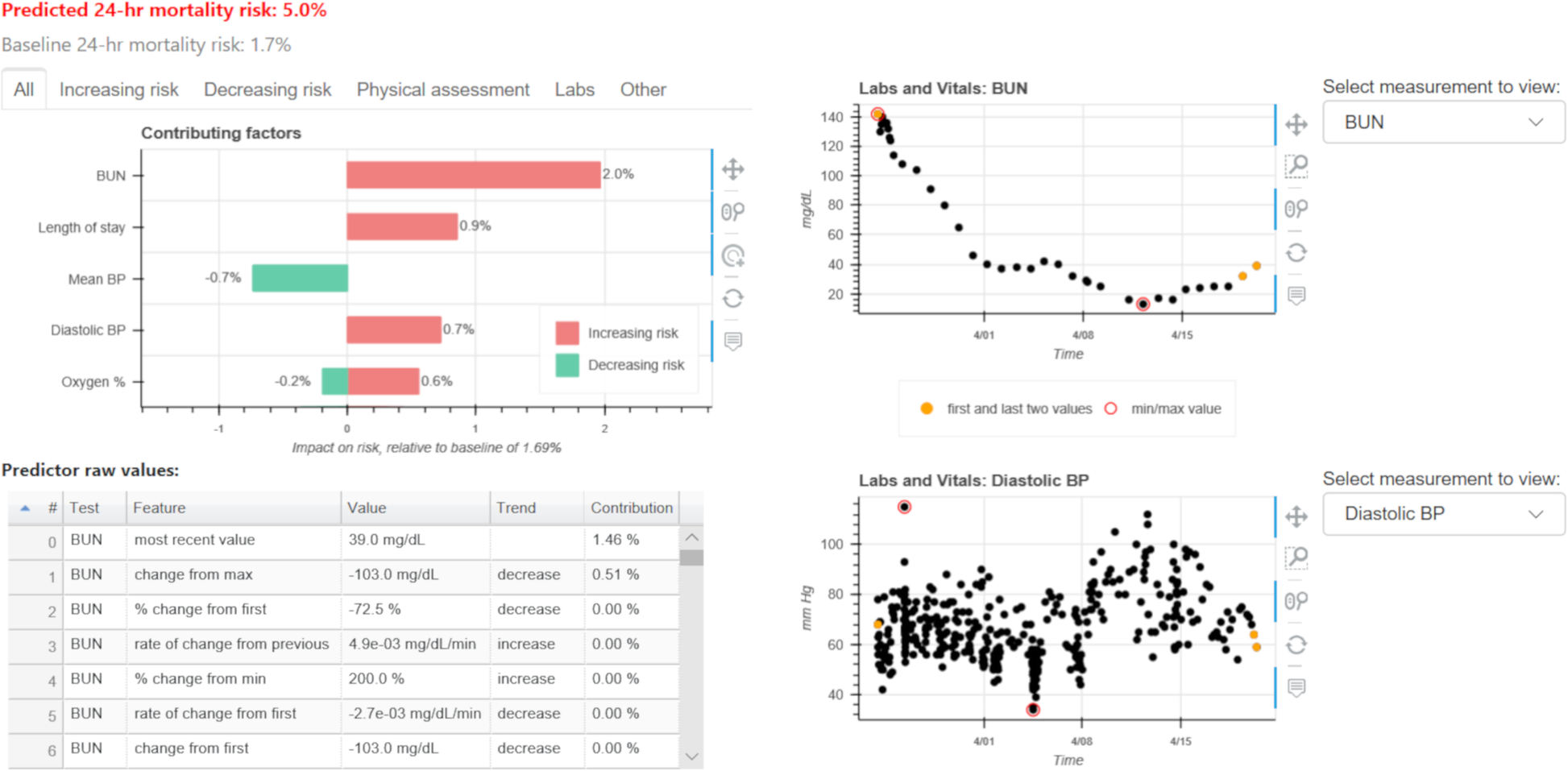Image resolution: width=1568 pixels, height=771 pixels.
Task: Reset the Diastolic BP chart view
Action: [x=1296, y=645]
